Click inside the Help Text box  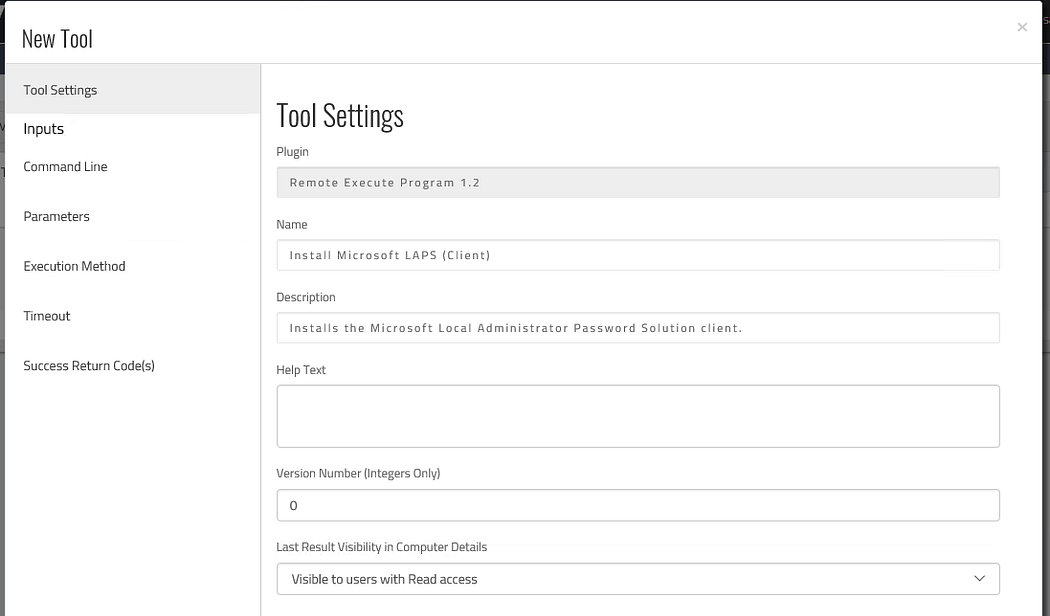[x=637, y=416]
